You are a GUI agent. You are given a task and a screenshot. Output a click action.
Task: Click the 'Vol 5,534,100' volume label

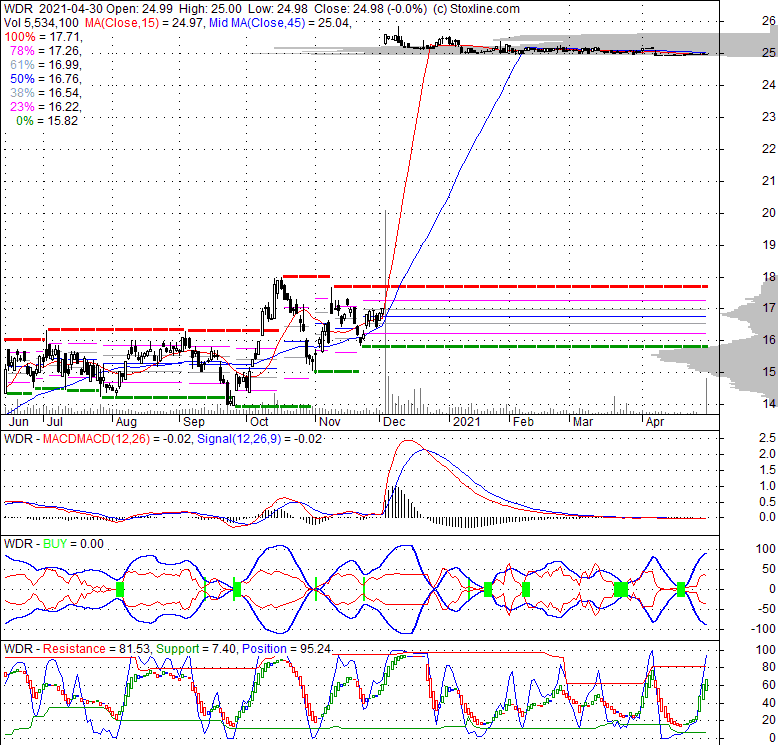[x=41, y=22]
